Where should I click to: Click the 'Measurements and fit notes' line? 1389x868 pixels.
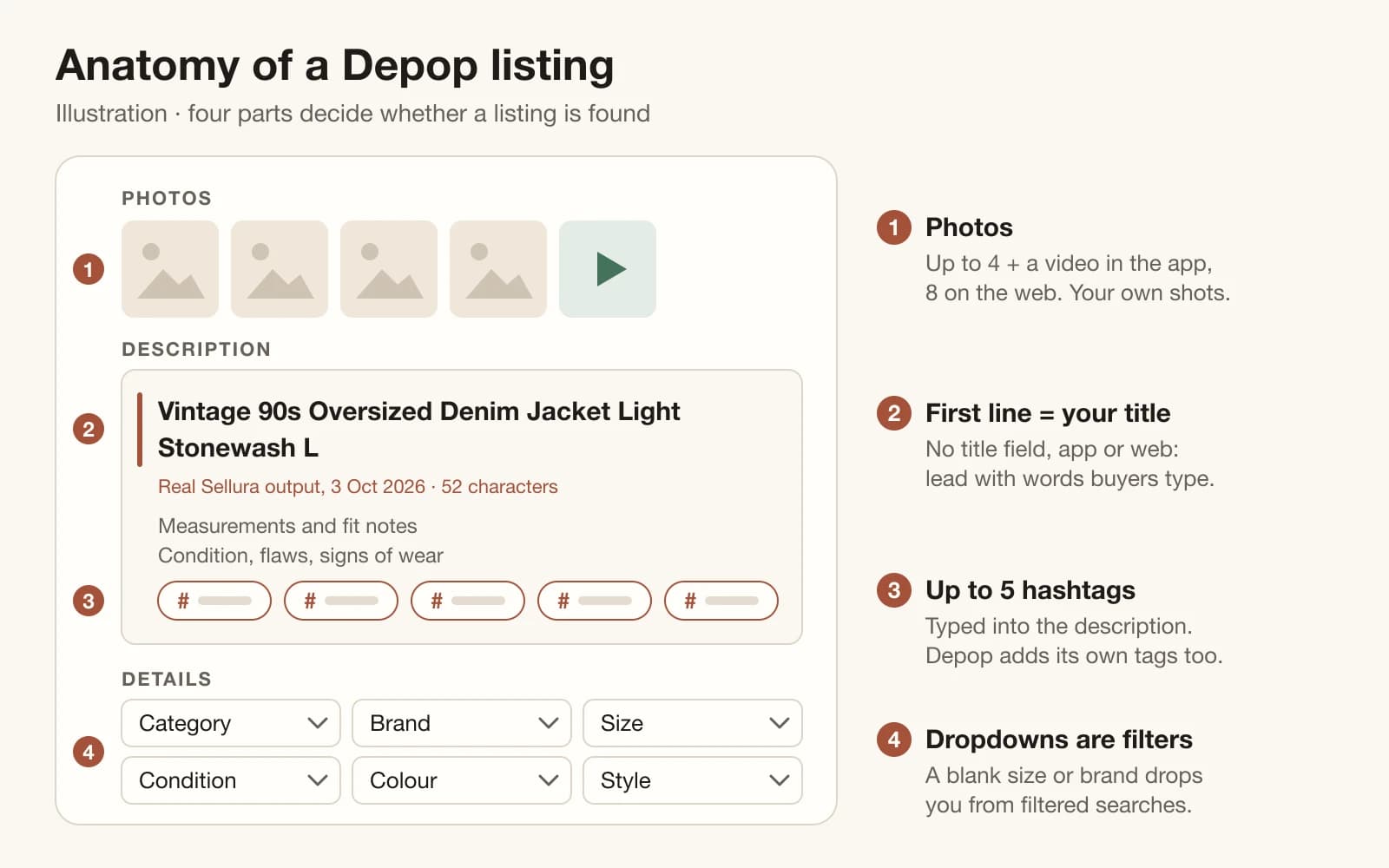[287, 526]
